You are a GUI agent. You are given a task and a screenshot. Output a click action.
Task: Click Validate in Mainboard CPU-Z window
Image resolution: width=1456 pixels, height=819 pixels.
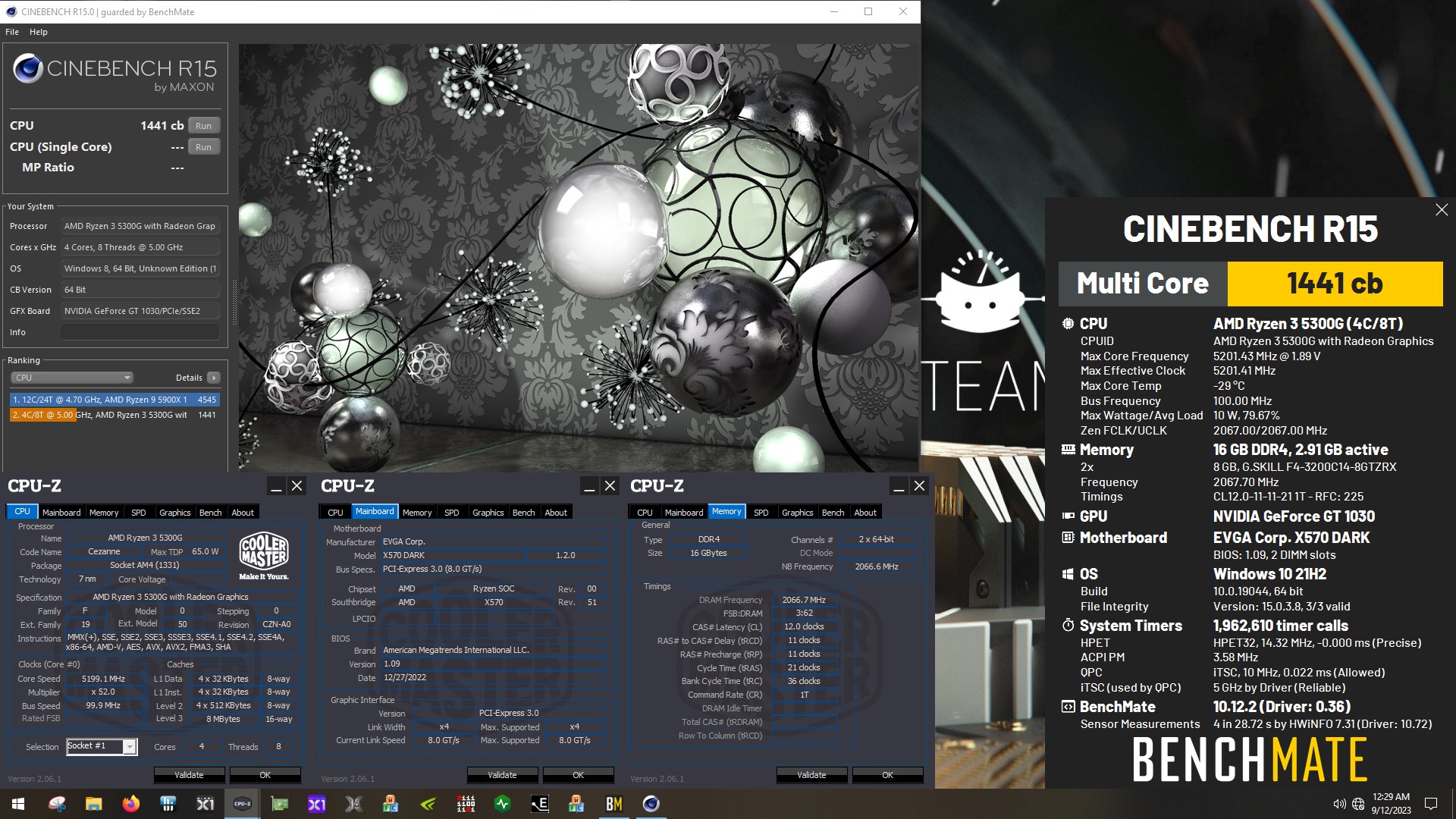click(x=502, y=775)
